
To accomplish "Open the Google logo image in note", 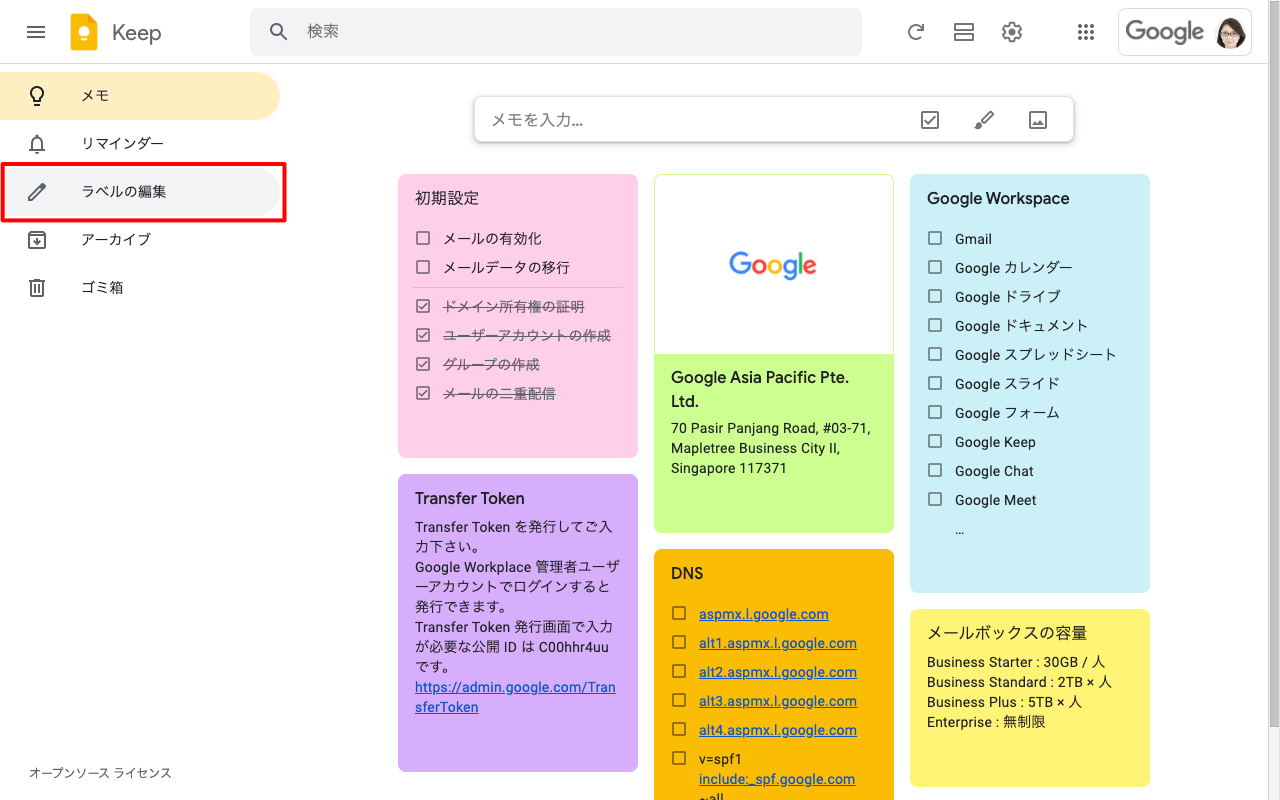I will (x=773, y=265).
